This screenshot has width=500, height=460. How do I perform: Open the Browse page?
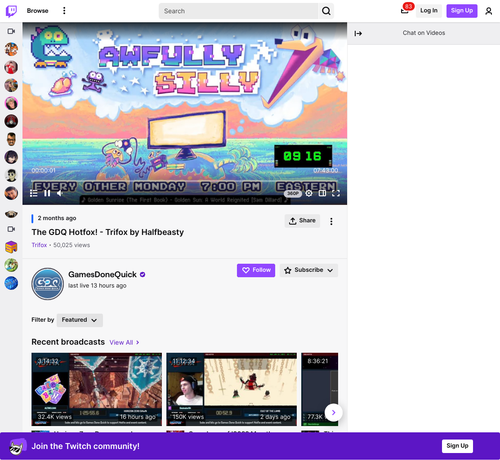(37, 11)
